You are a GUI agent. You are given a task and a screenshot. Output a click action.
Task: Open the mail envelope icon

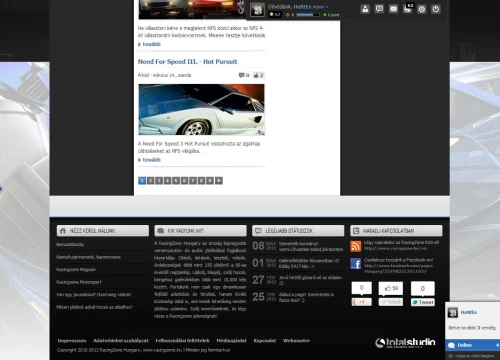click(393, 9)
